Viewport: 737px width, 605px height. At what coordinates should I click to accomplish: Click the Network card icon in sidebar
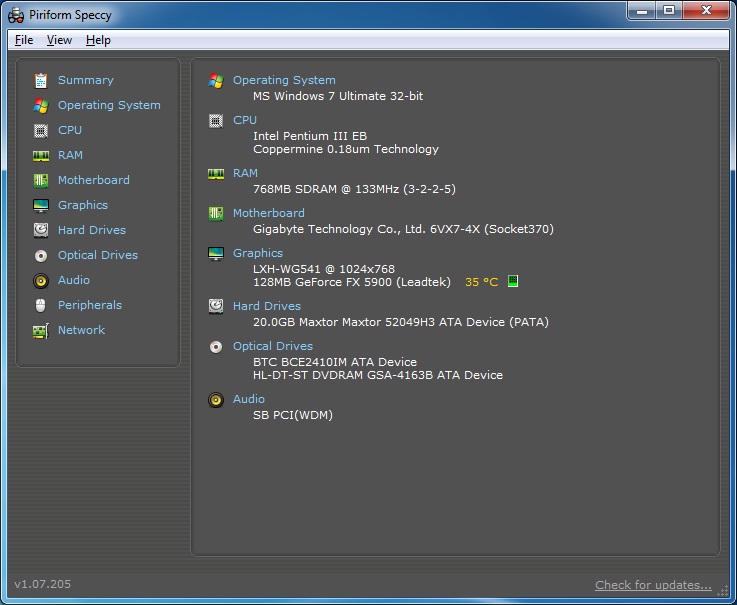point(41,331)
